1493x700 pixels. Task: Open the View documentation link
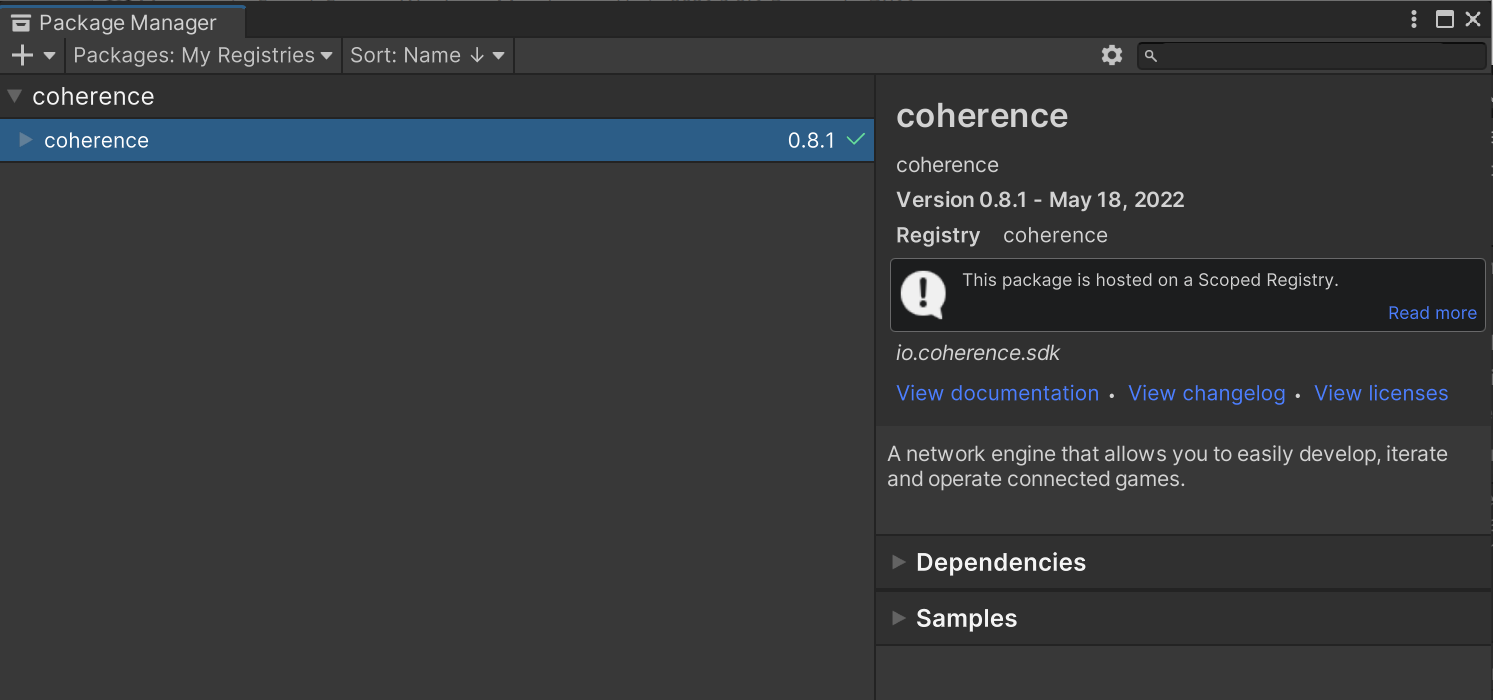click(997, 393)
